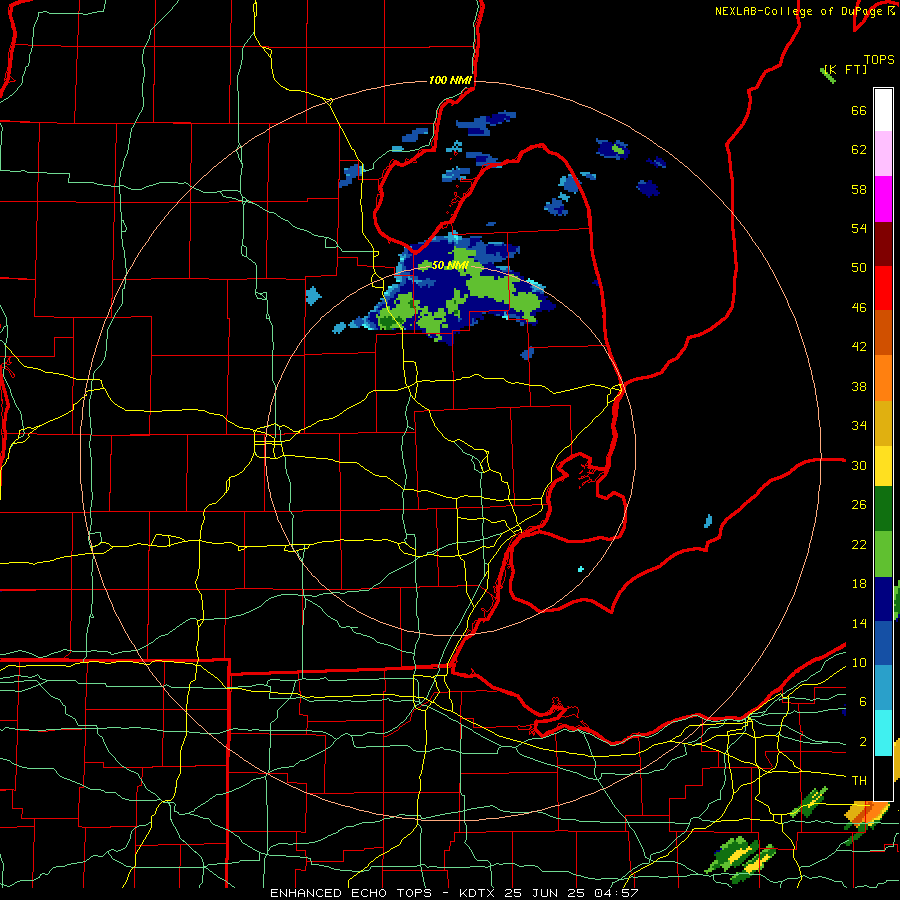
Task: Click the tiny cyan echo over Lake St. Clair area
Action: (581, 569)
